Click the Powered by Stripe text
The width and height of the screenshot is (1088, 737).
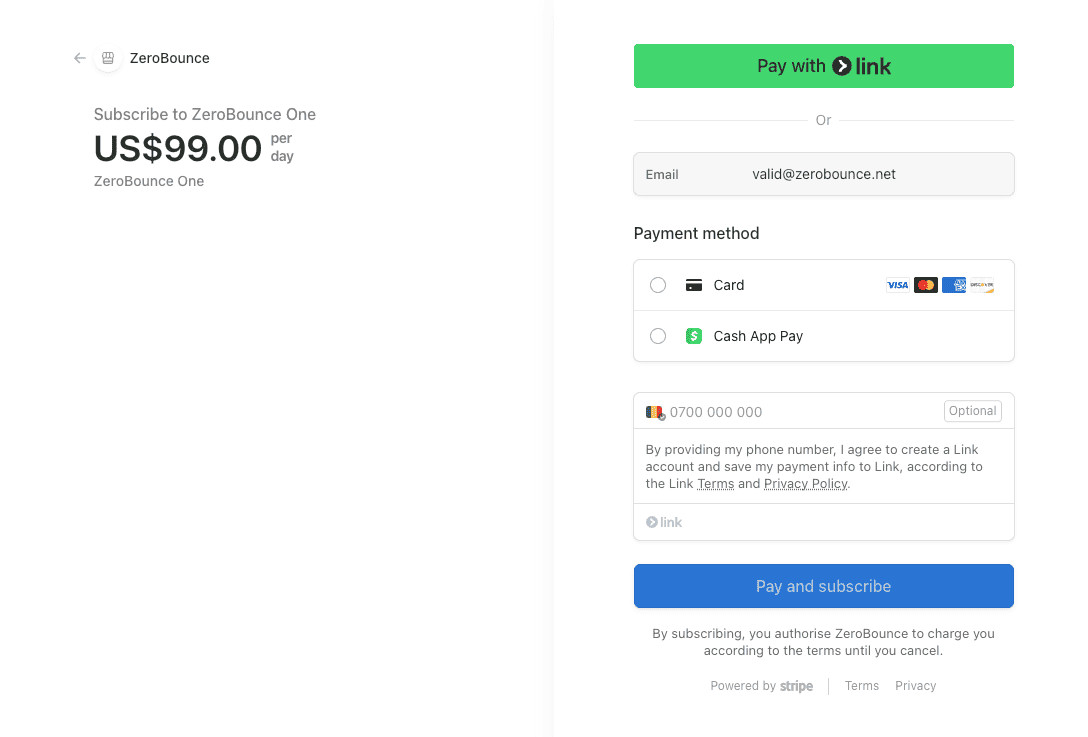pos(762,685)
